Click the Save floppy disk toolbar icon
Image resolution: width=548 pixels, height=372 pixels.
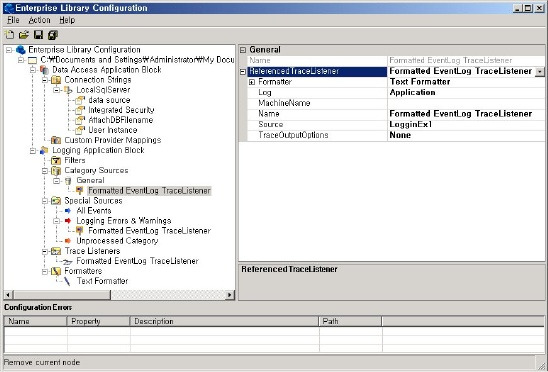[38, 35]
